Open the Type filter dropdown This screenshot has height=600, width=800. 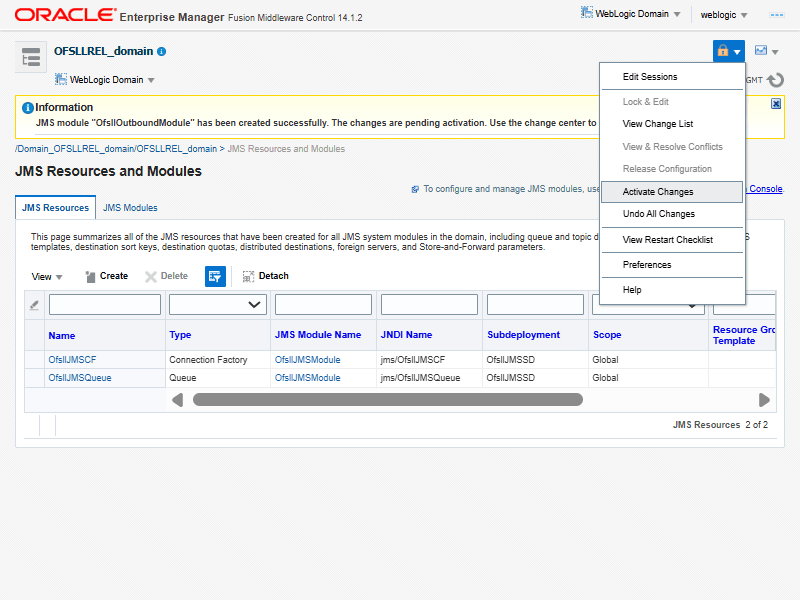218,305
